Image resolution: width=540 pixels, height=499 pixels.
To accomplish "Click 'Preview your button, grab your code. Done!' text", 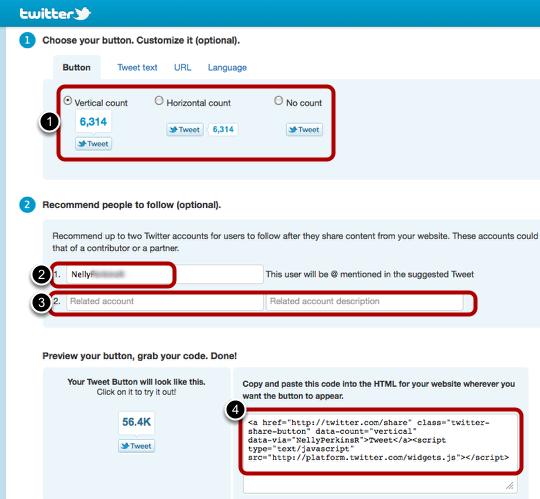I will click(139, 356).
